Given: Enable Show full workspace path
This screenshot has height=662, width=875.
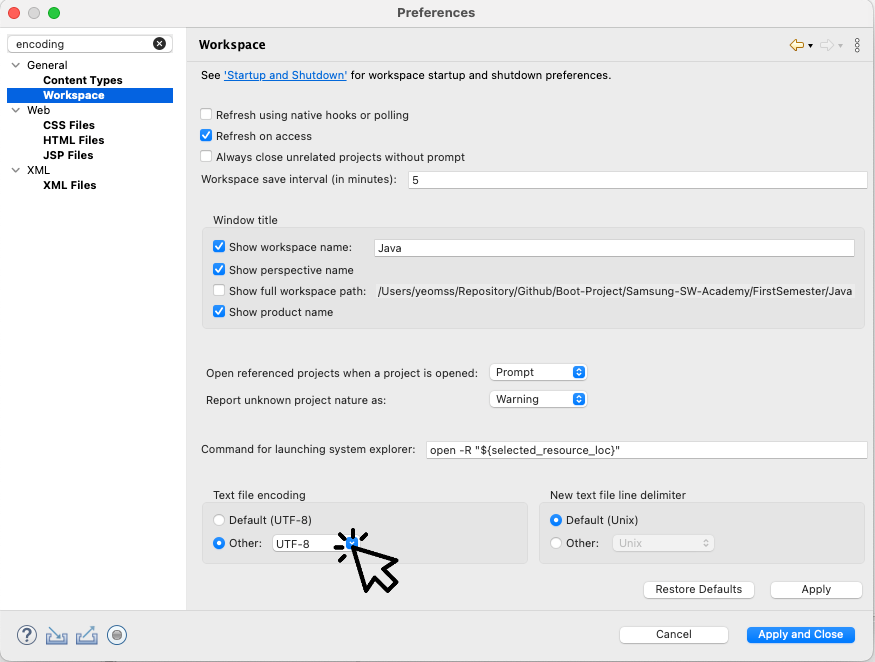Looking at the screenshot, I should pos(219,291).
